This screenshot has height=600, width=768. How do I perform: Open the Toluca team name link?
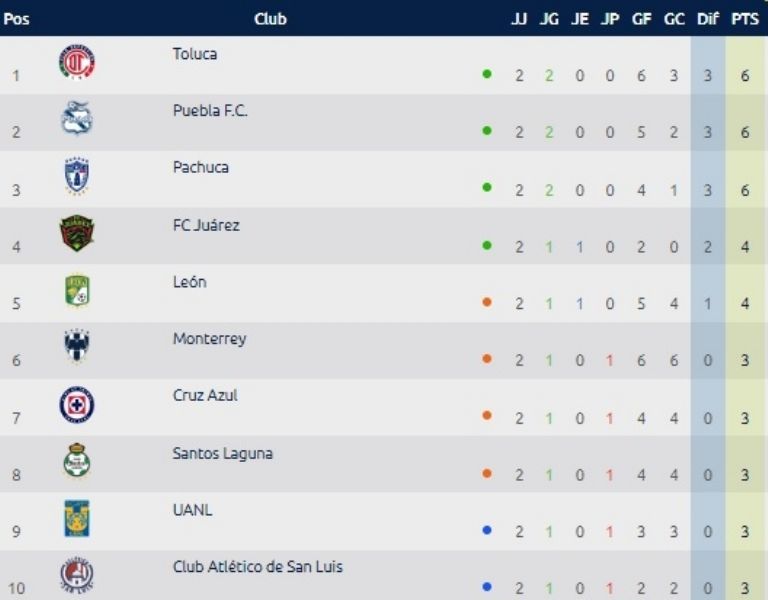pos(194,54)
